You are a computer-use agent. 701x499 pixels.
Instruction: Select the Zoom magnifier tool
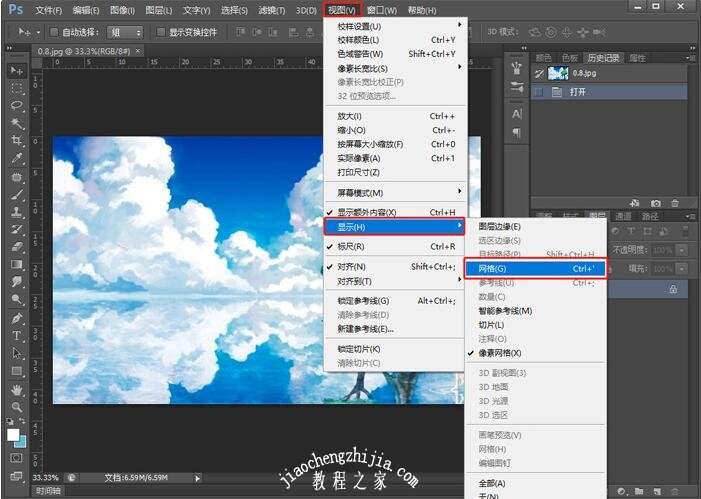(17, 407)
